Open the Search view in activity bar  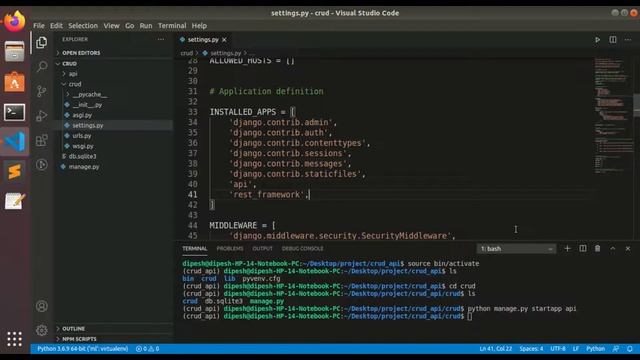tap(41, 67)
